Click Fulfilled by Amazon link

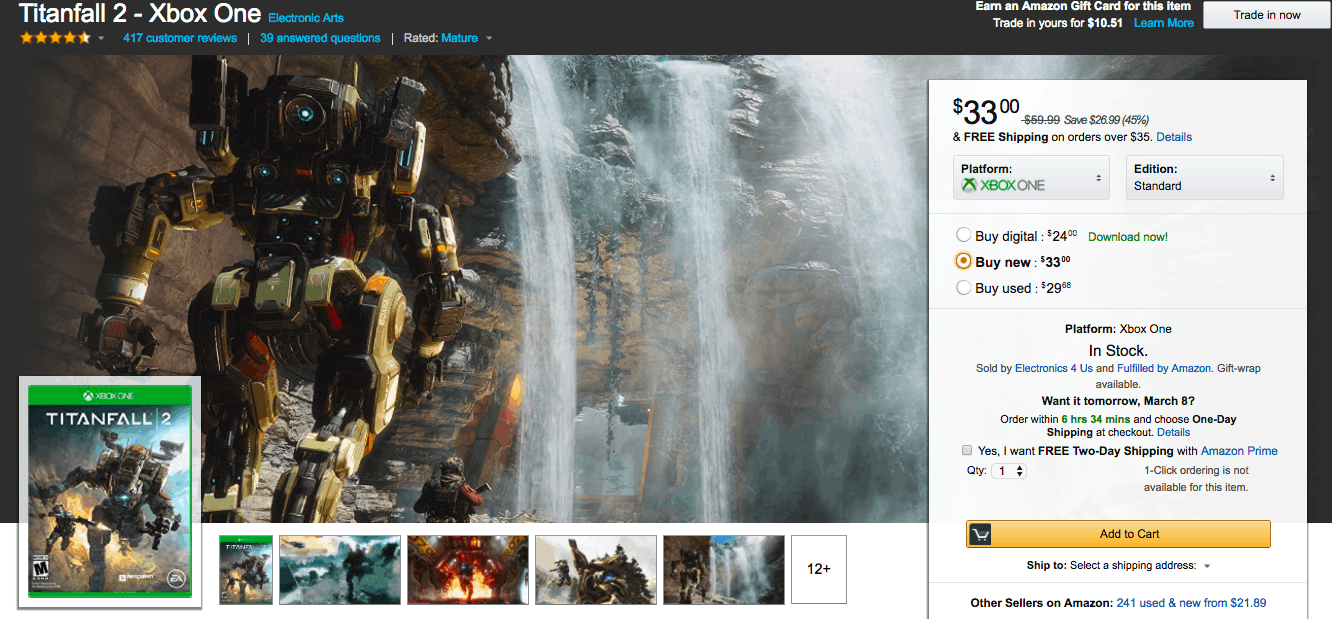tap(1164, 368)
